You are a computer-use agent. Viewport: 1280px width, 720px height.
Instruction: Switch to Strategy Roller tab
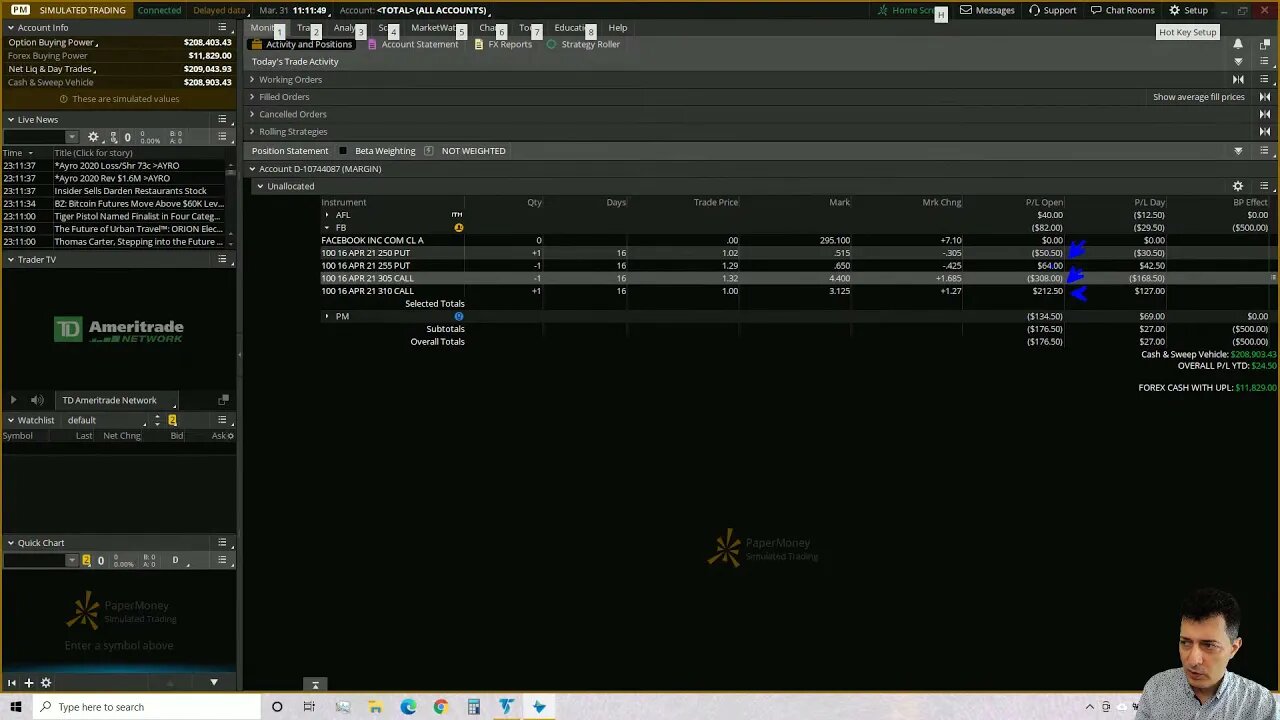[x=583, y=44]
